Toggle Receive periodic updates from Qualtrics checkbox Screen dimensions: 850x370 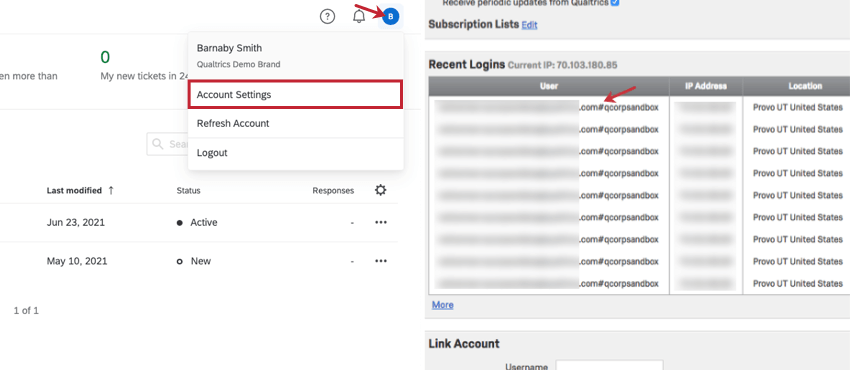coord(615,3)
